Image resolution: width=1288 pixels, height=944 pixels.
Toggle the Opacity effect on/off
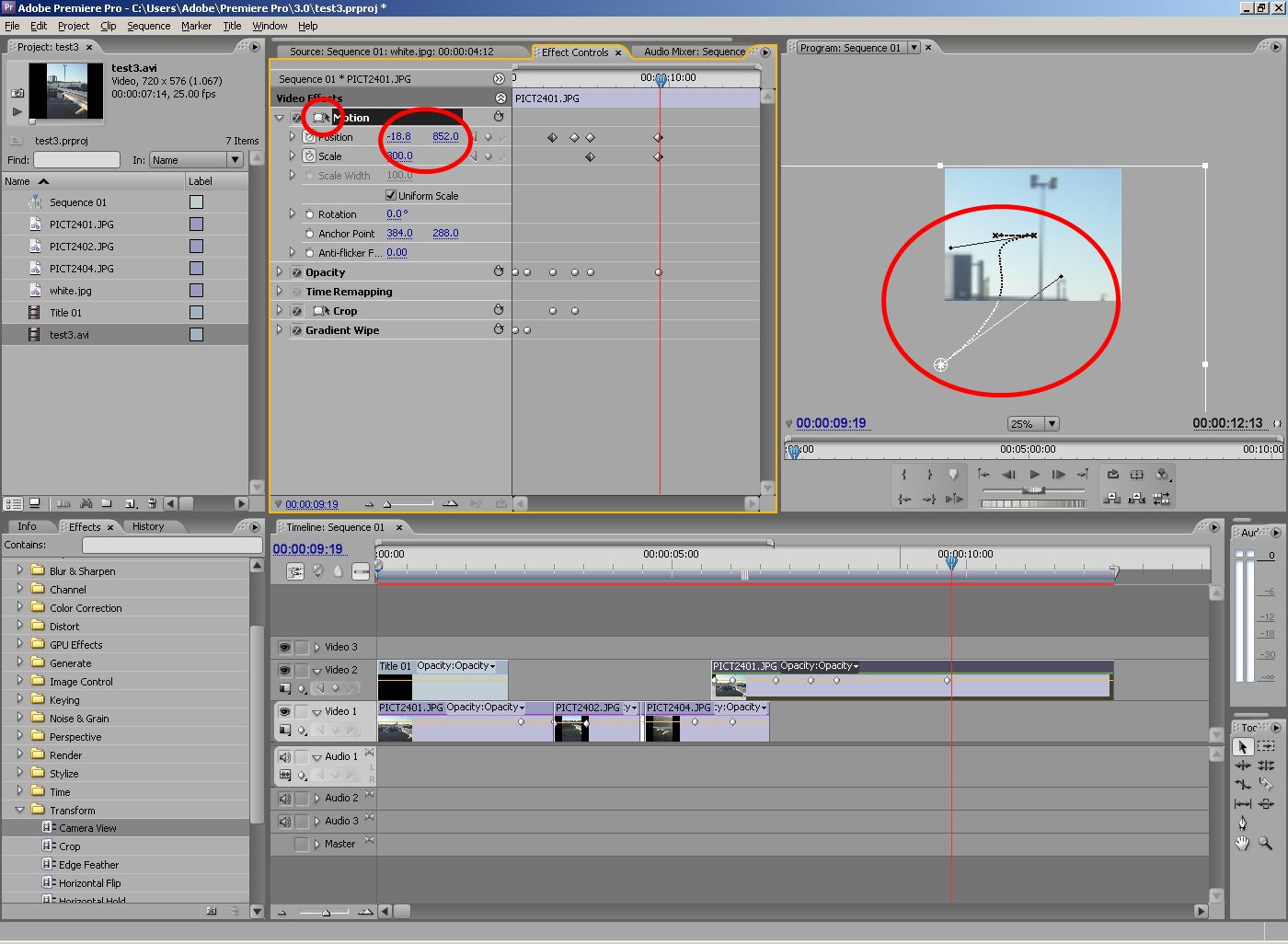click(x=296, y=272)
